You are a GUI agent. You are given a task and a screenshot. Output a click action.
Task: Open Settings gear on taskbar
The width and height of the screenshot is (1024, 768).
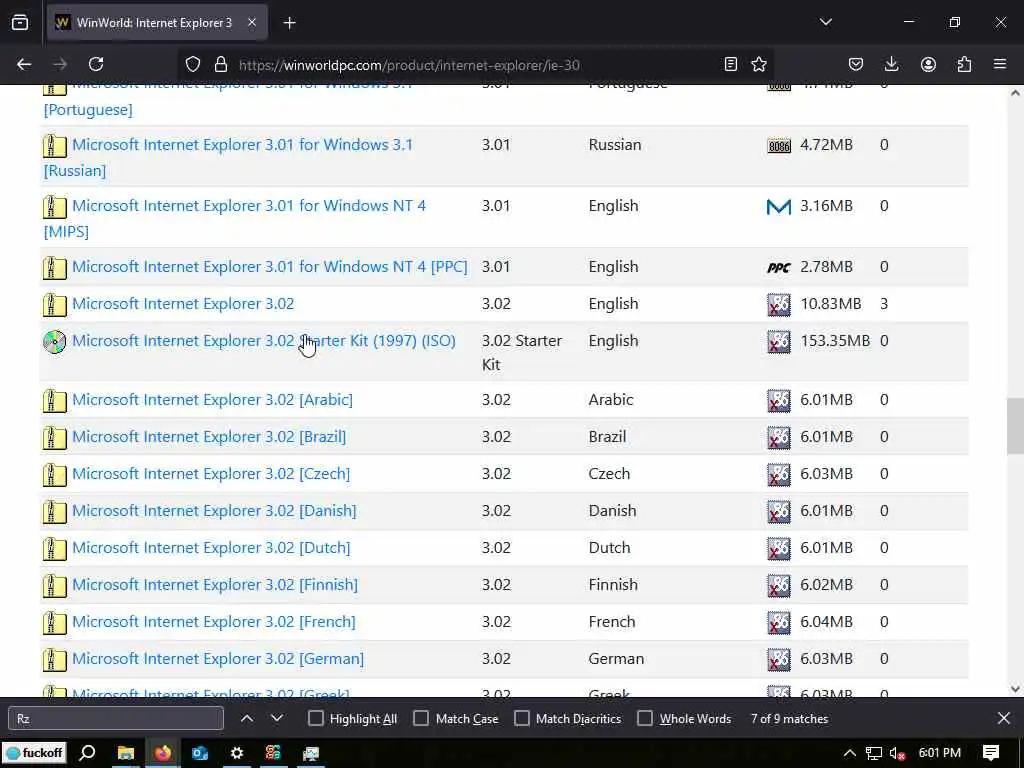(x=236, y=753)
